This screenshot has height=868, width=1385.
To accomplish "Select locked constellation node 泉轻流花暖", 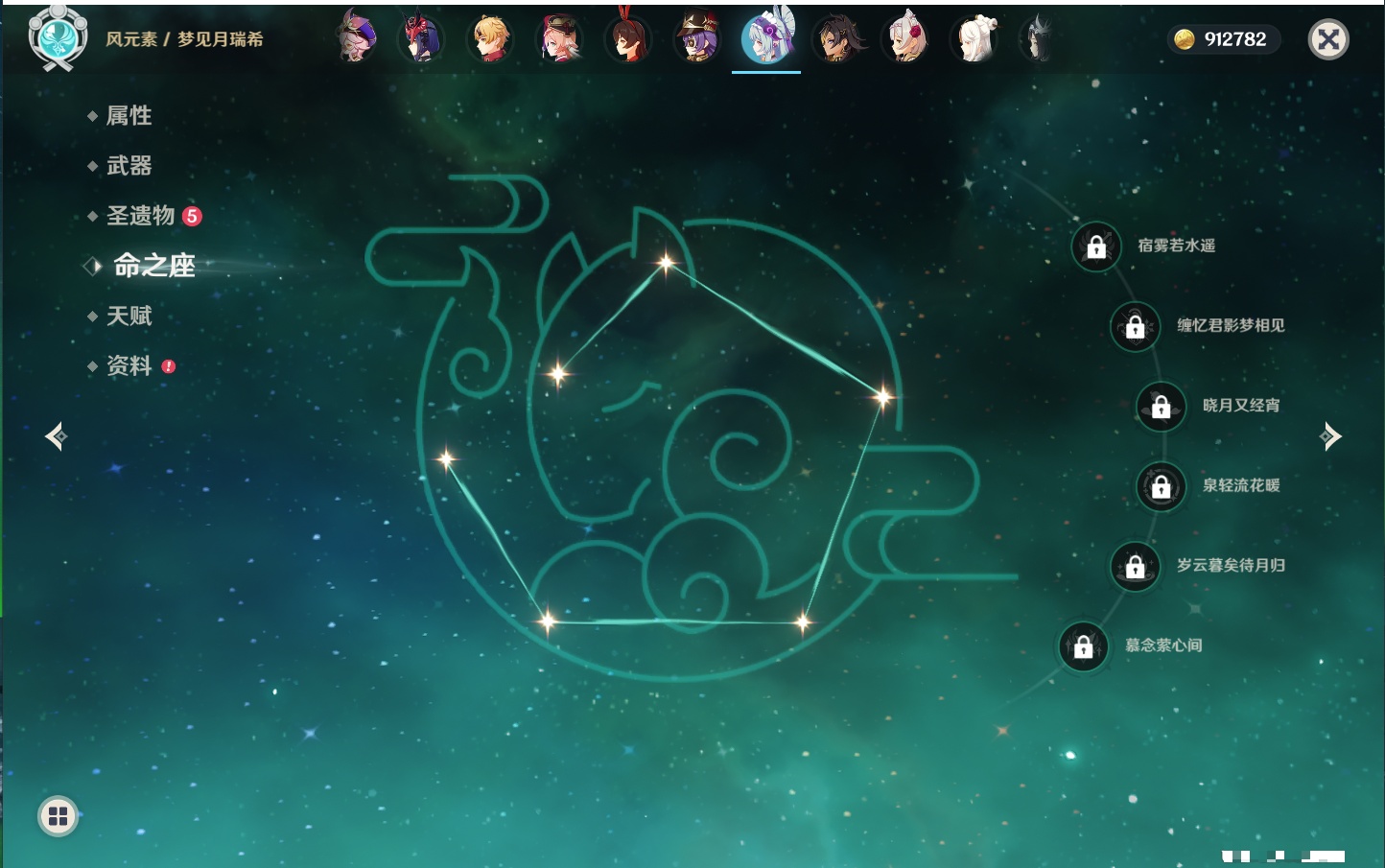I will click(1162, 486).
